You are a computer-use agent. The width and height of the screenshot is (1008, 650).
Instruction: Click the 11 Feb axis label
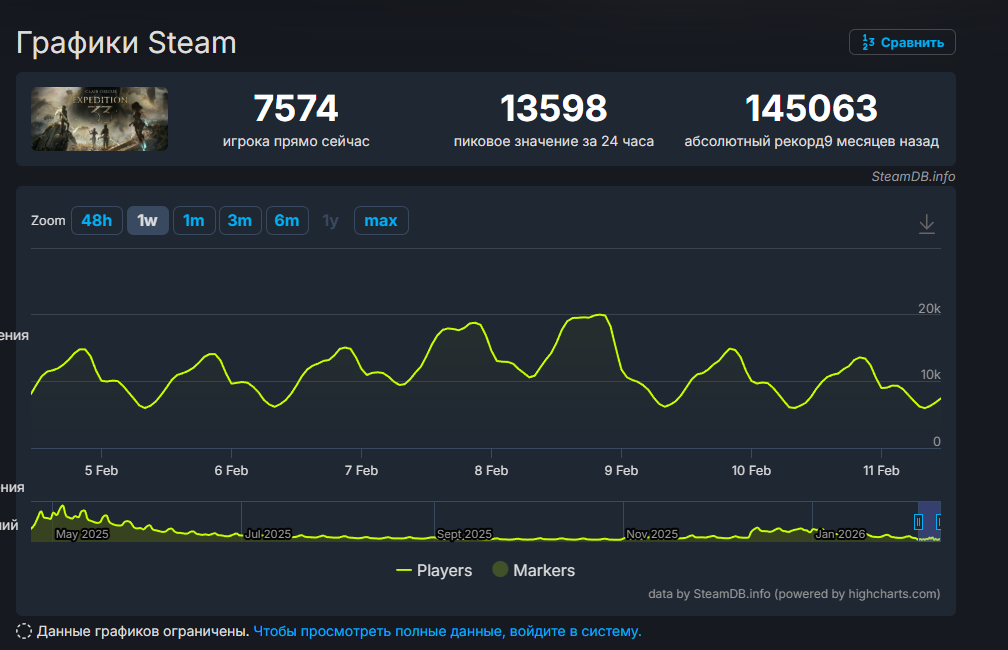click(881, 471)
